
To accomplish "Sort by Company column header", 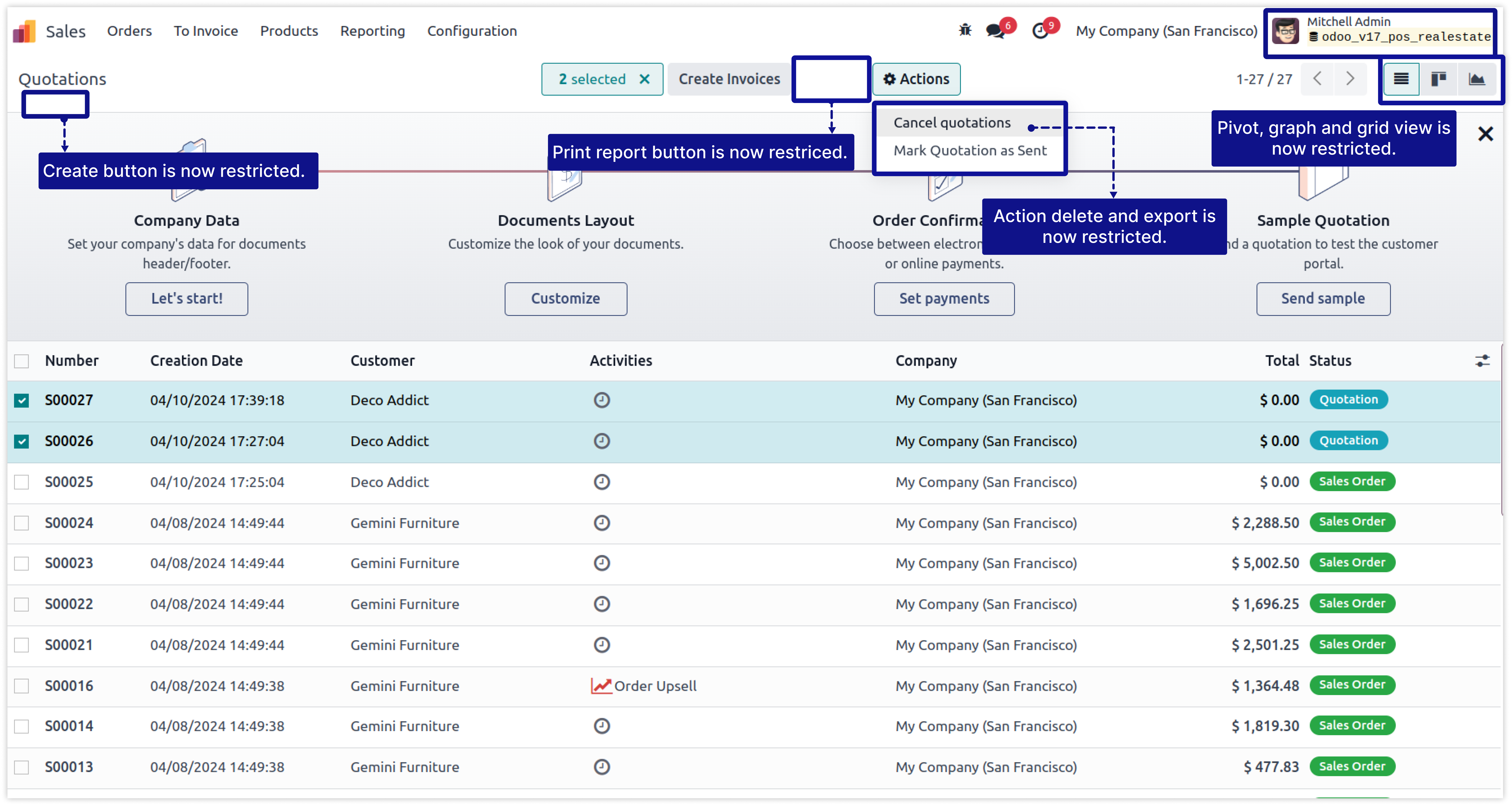I will coord(926,361).
